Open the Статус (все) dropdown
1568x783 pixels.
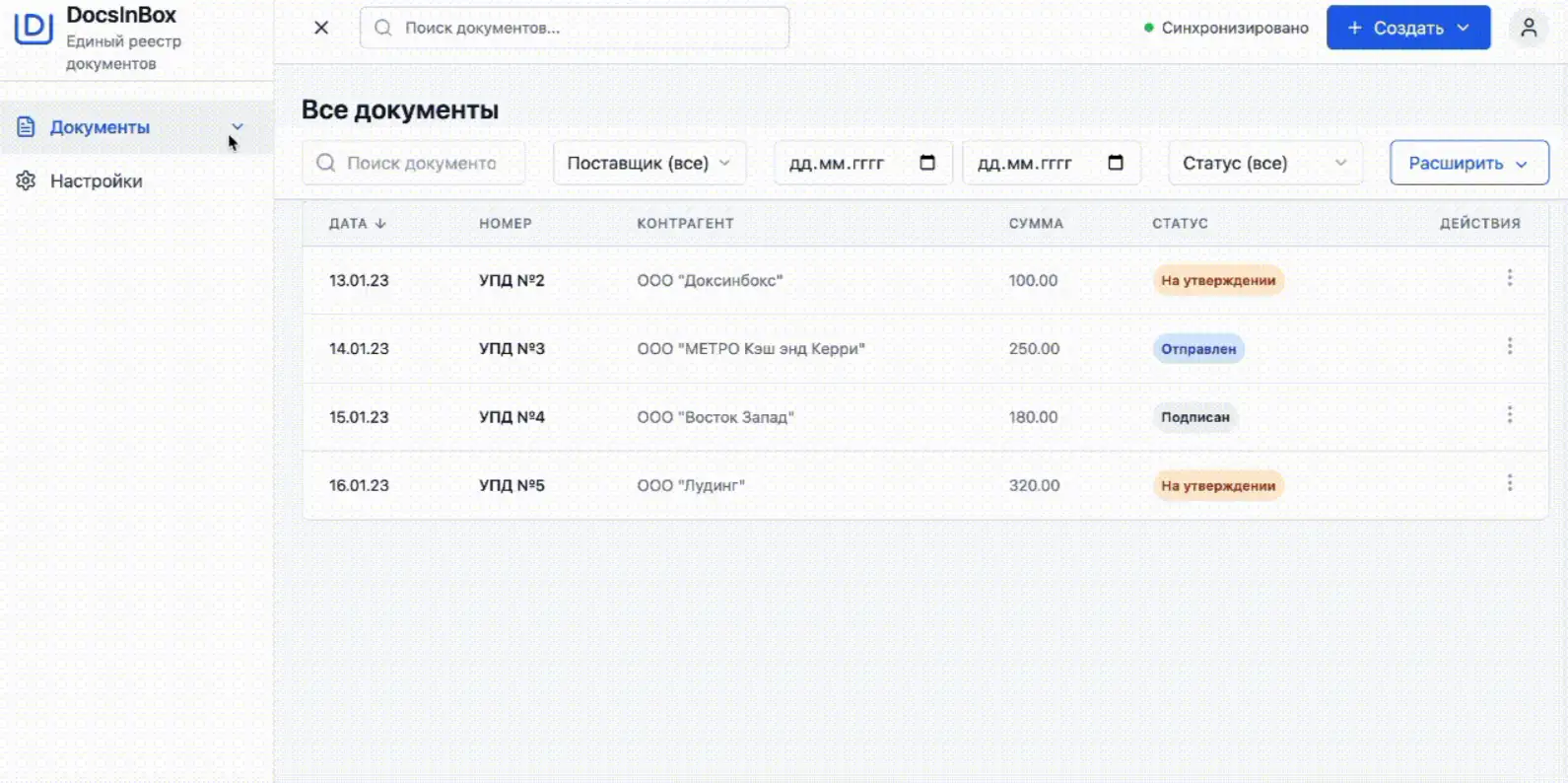[1265, 163]
